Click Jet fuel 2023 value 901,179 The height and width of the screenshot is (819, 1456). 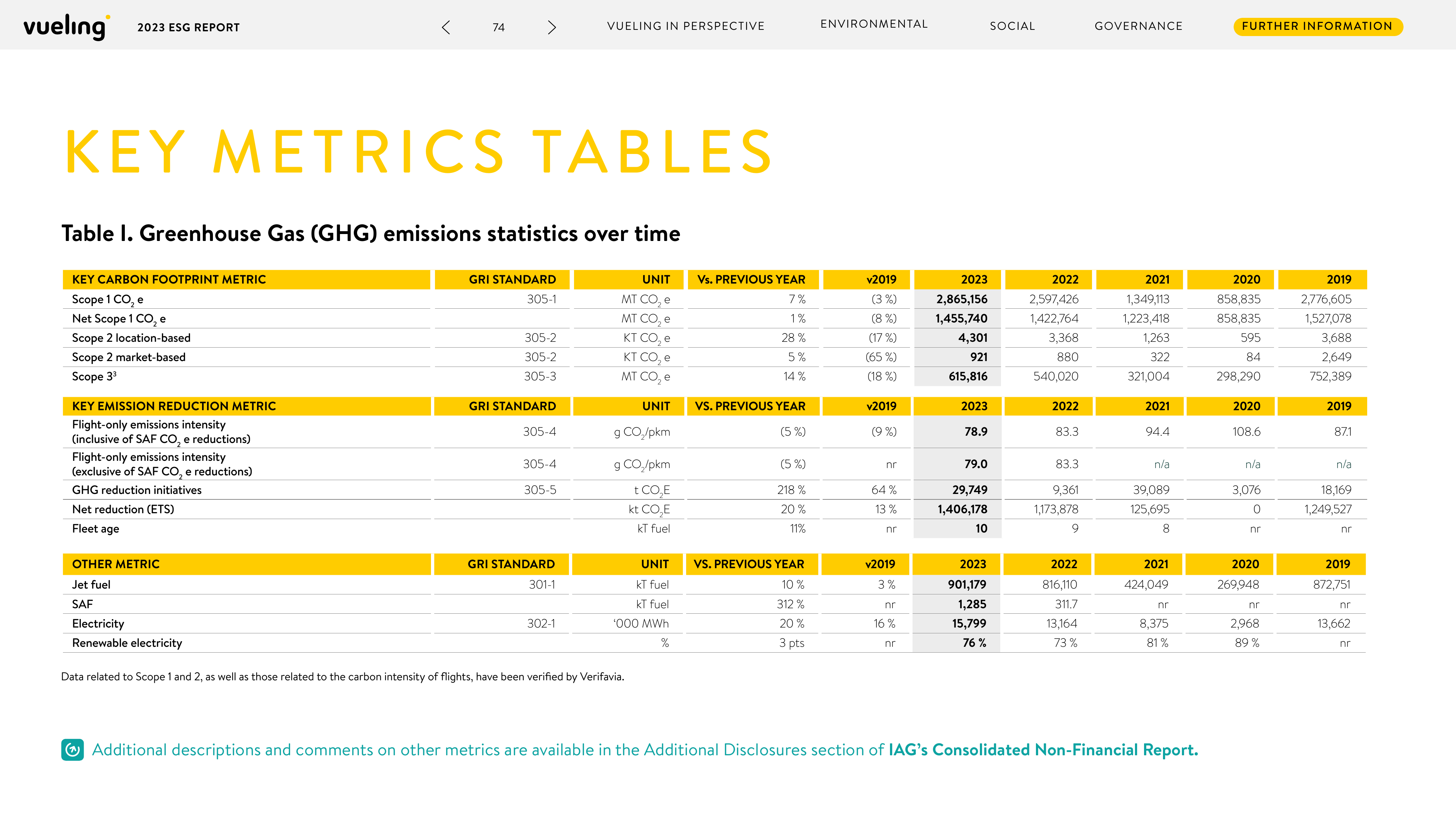pos(966,585)
